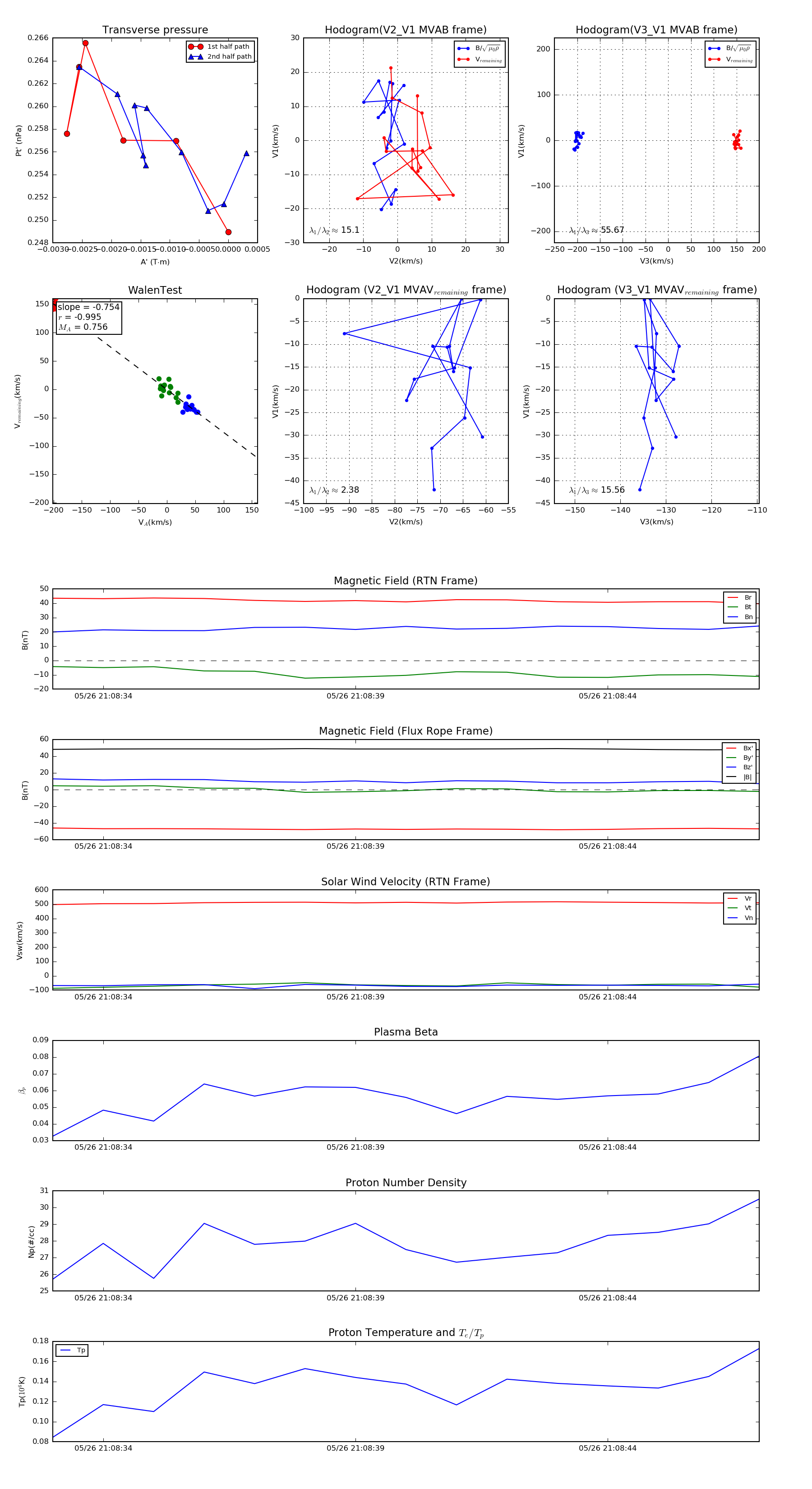Select the By' legend entry
Viewport: 812px width, 1489px height.
click(x=739, y=758)
